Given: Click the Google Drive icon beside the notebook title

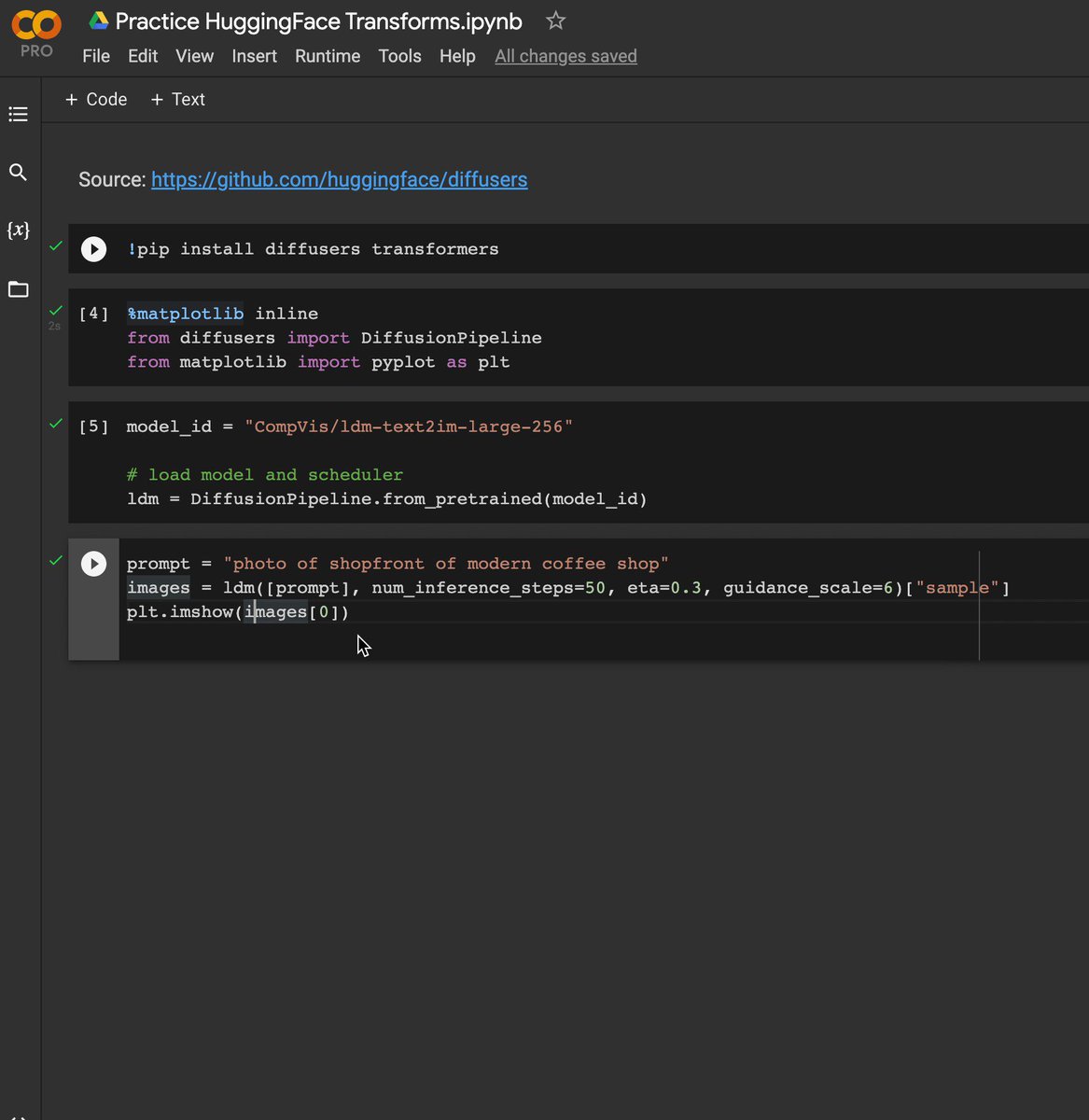Looking at the screenshot, I should pos(98,21).
